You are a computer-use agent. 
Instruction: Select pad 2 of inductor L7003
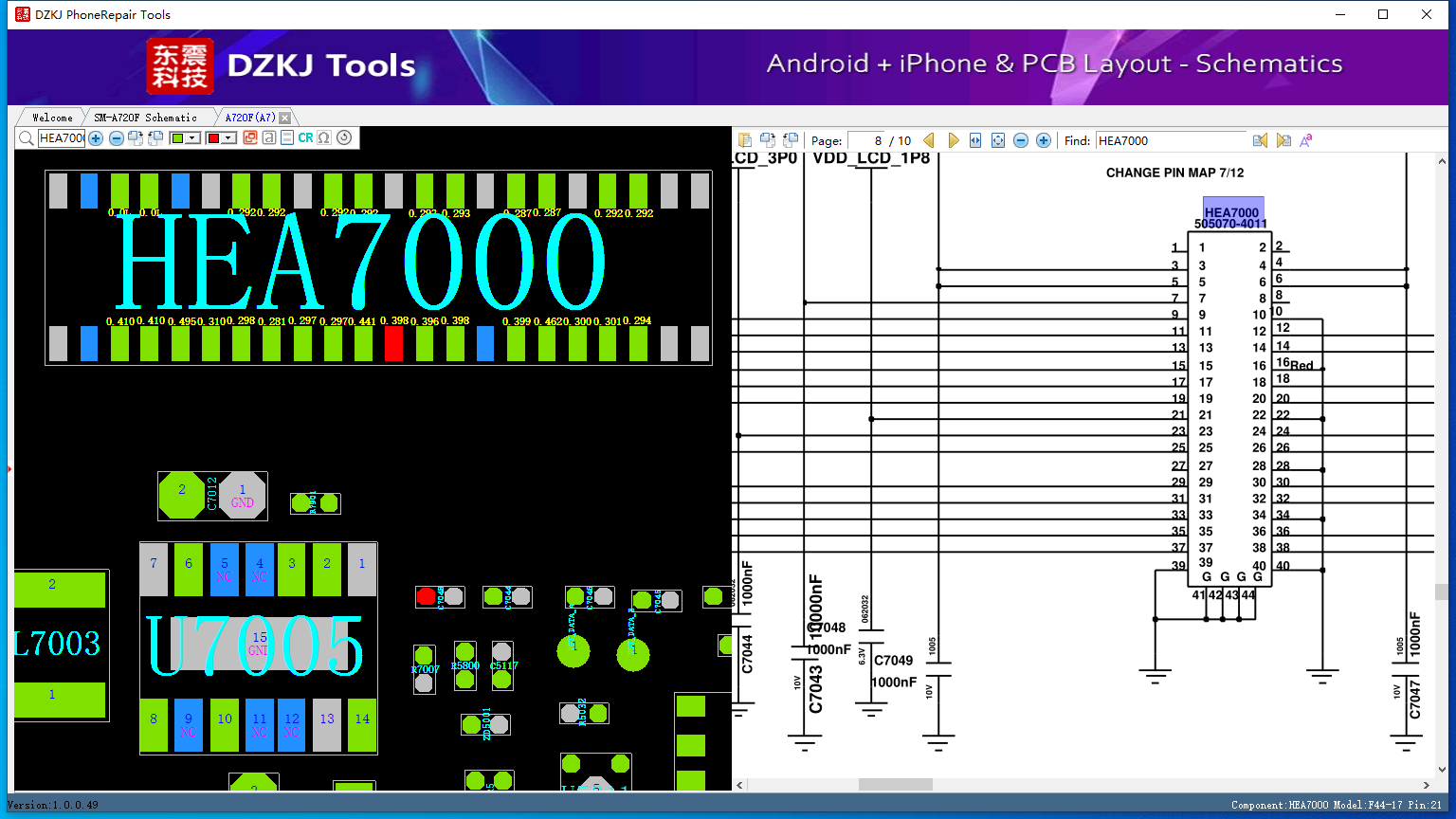[60, 590]
